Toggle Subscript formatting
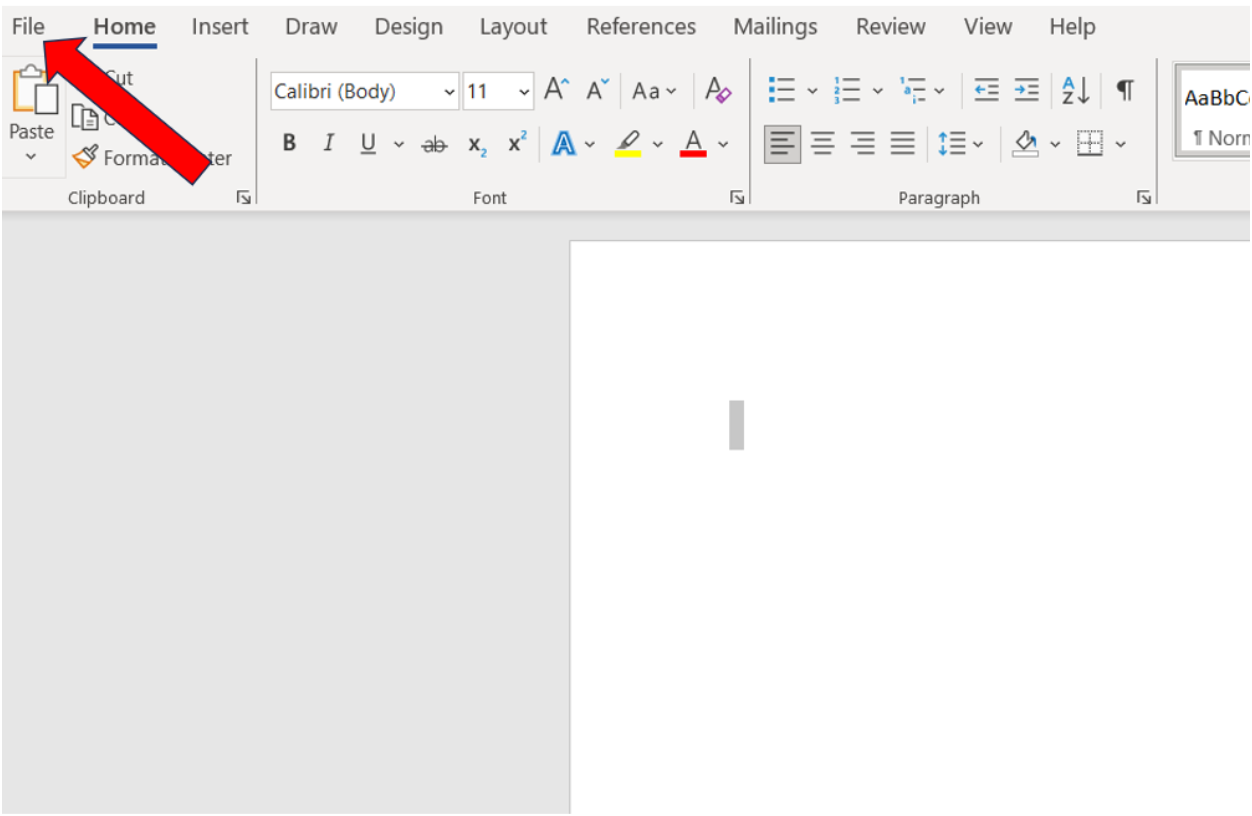 point(478,145)
